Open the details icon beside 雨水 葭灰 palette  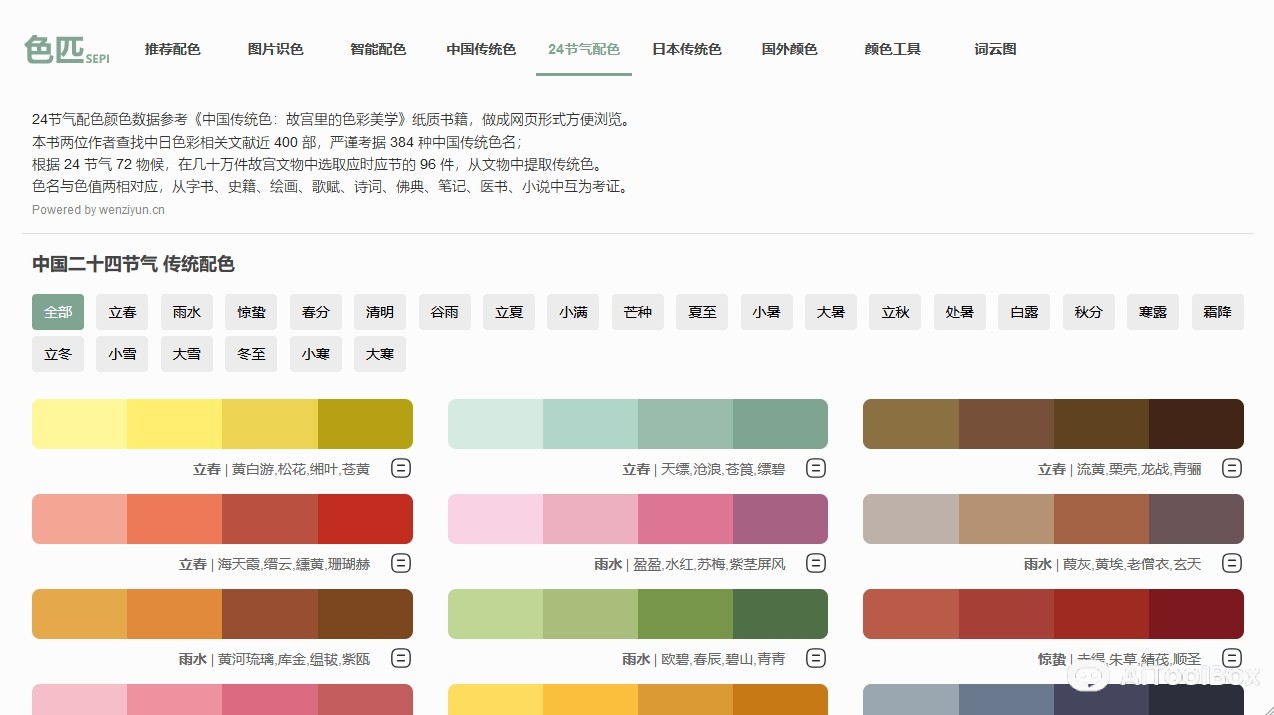(1232, 563)
